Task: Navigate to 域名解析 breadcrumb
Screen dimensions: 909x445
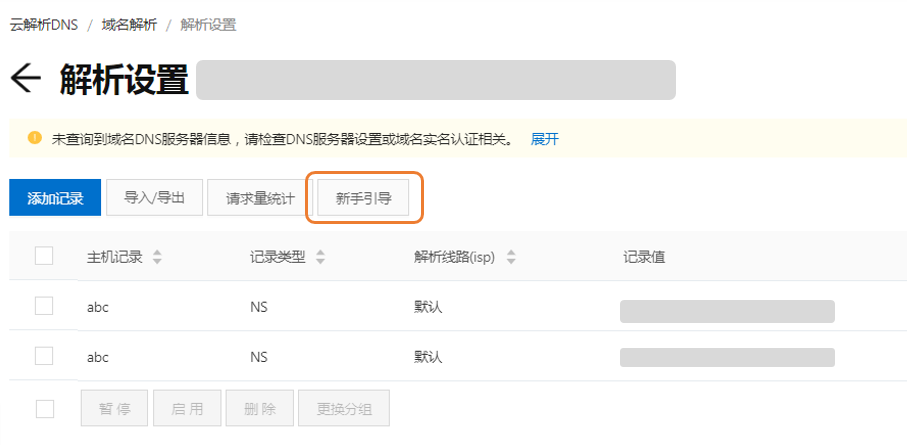Action: pos(128,25)
